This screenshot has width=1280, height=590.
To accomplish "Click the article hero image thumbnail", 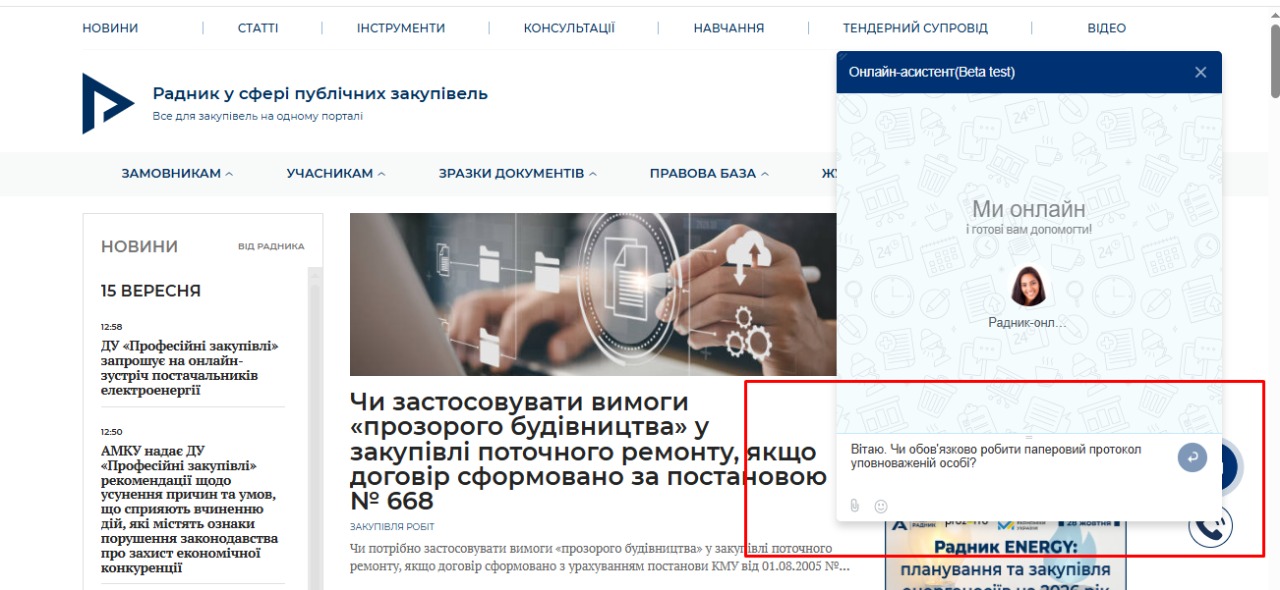I will (x=593, y=294).
